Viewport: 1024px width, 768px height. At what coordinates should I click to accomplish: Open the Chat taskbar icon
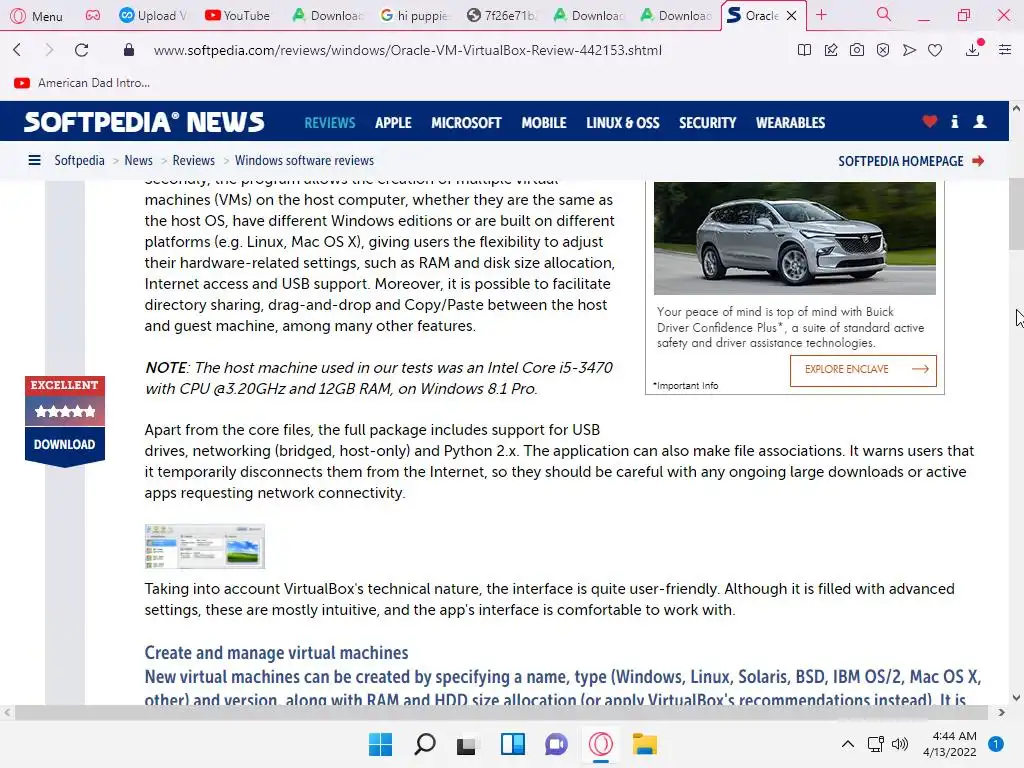pyautogui.click(x=556, y=744)
